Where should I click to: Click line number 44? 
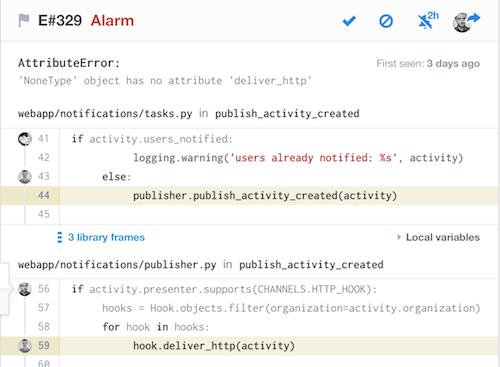point(43,195)
